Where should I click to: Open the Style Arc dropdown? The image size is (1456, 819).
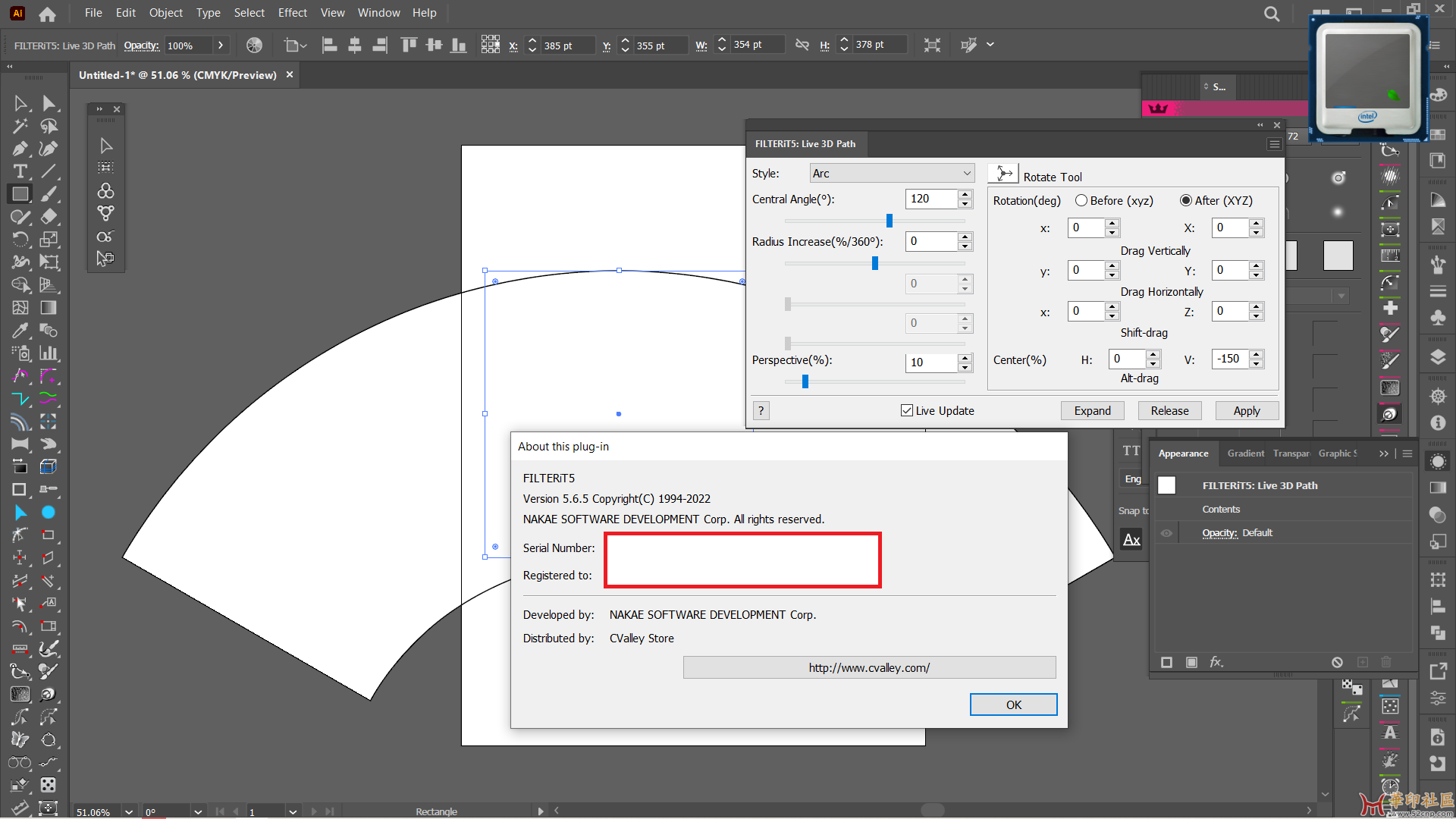(892, 174)
